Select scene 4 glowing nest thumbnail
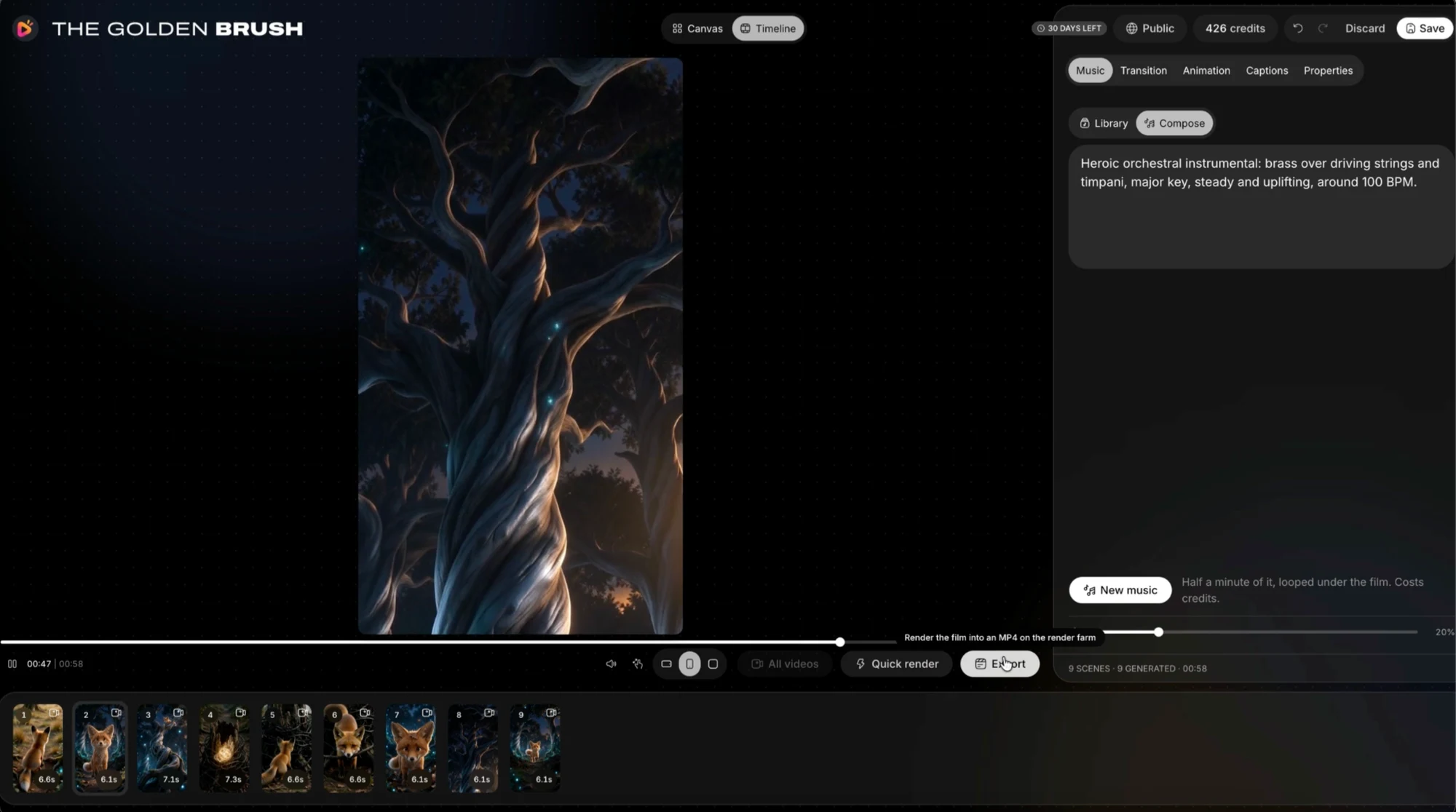 click(x=224, y=748)
